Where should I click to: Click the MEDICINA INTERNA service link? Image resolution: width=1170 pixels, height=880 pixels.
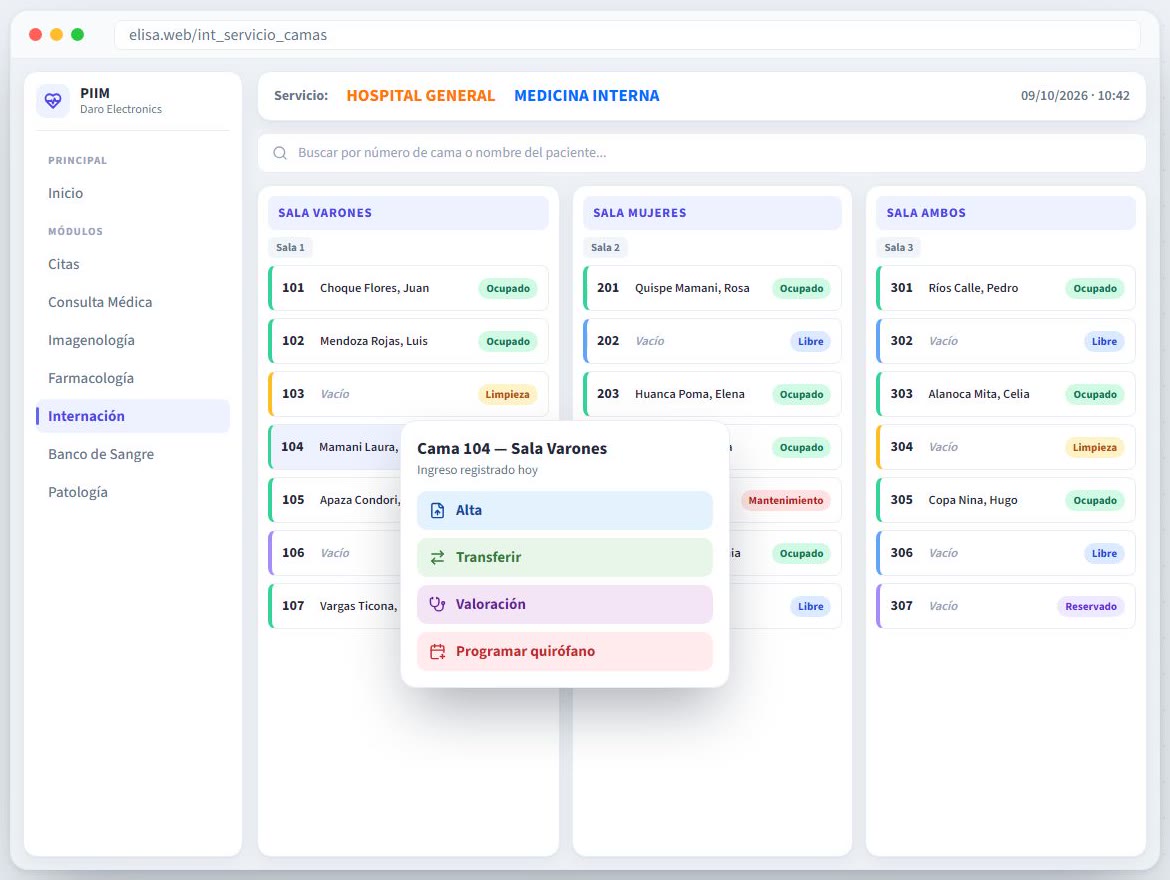click(x=586, y=96)
